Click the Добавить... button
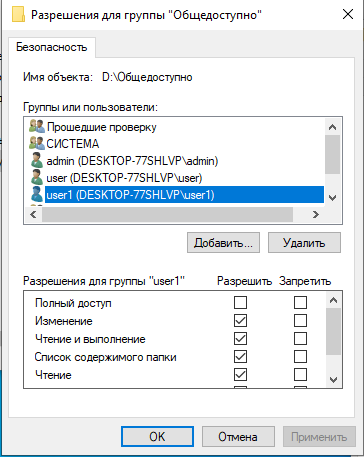Viewport: 364px width, 457px height. (x=223, y=243)
